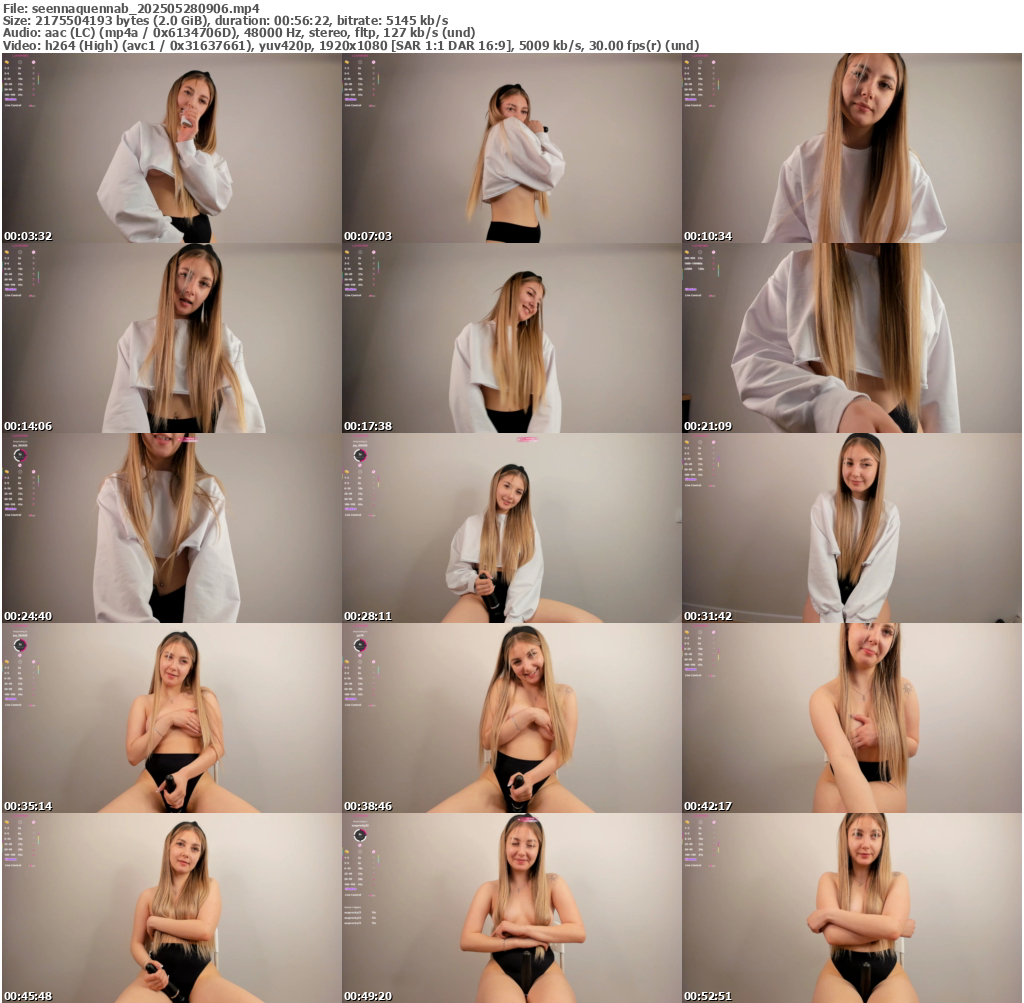Click the thumbnail stamped 00:21:09
This screenshot has width=1024, height=1003.
(x=852, y=338)
